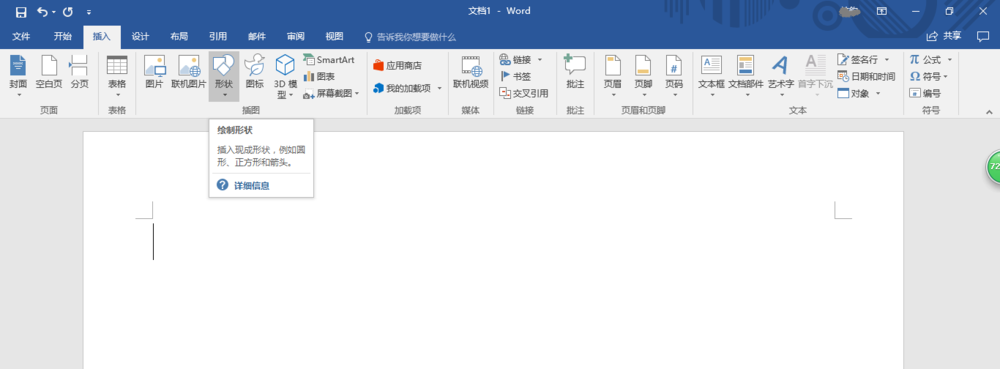Open the 页码 page number menu

(x=674, y=75)
